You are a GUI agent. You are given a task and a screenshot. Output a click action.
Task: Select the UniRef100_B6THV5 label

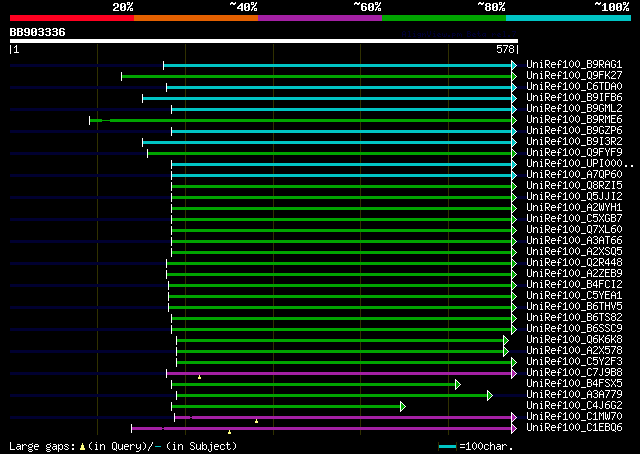(574, 307)
